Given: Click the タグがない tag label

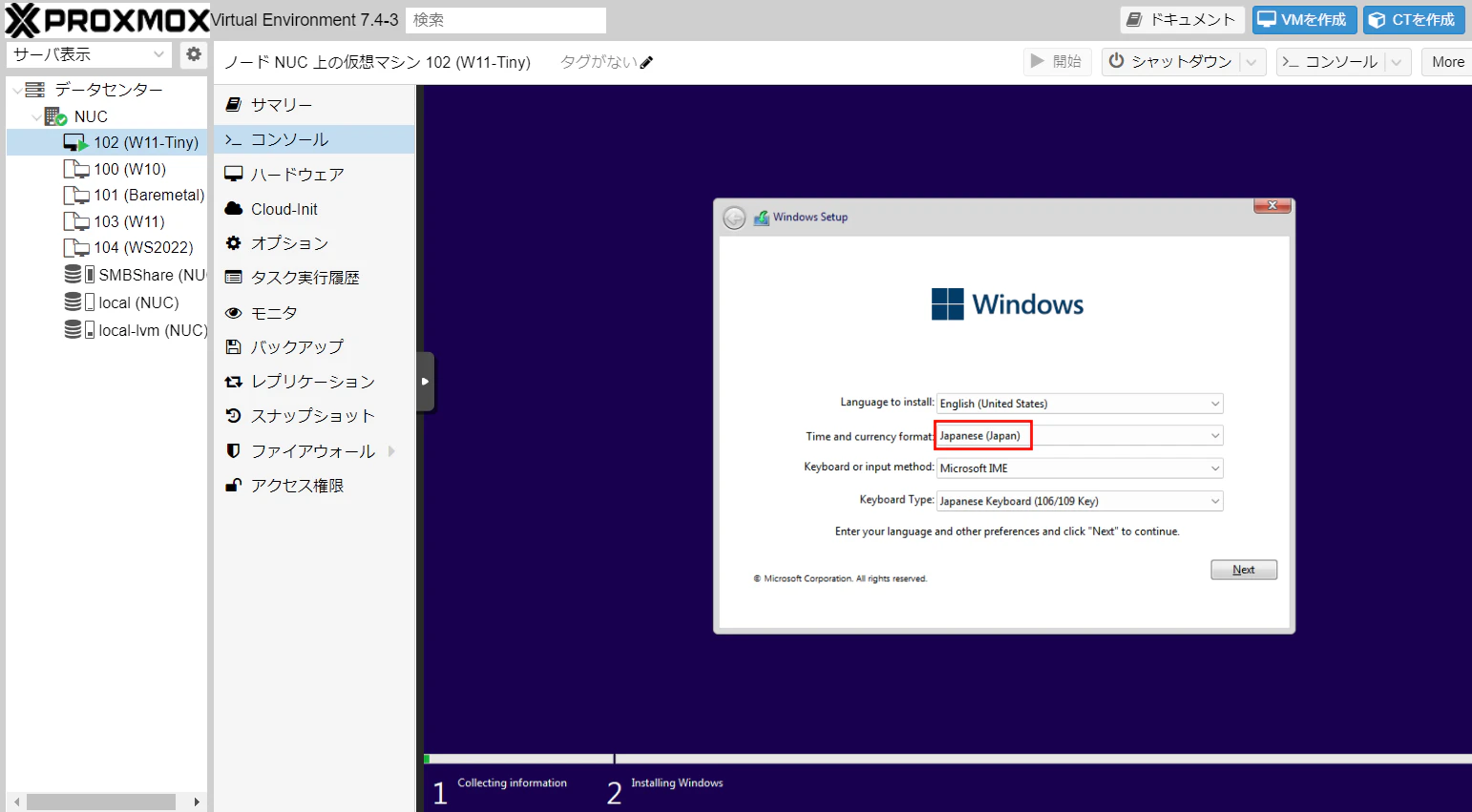Looking at the screenshot, I should tap(599, 62).
